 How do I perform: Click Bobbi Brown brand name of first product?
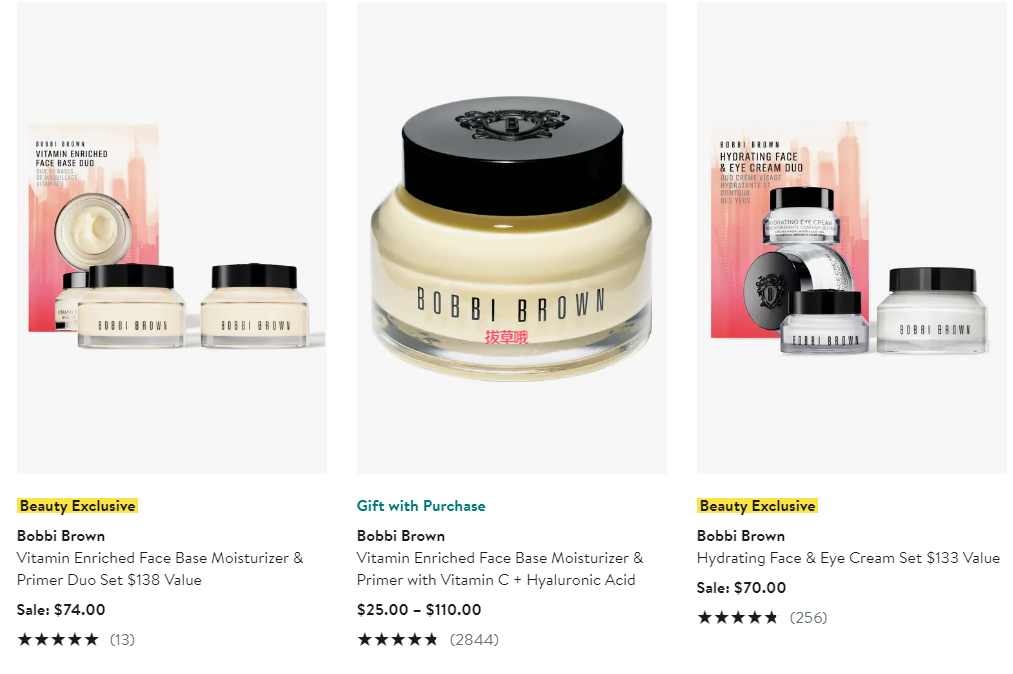coord(61,536)
